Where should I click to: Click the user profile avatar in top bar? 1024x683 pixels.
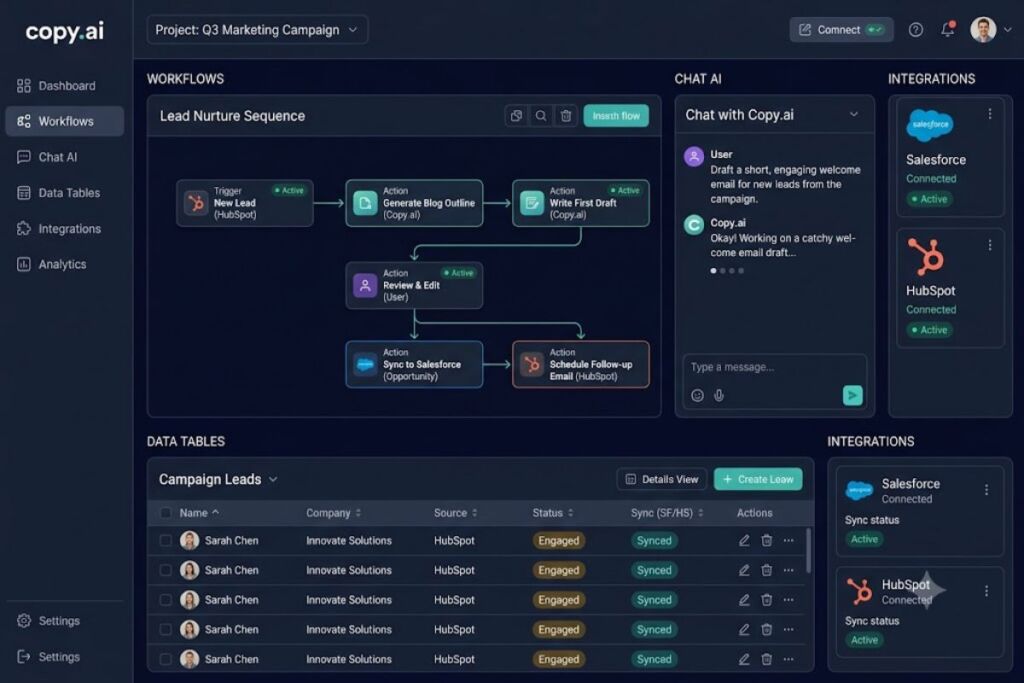click(983, 29)
